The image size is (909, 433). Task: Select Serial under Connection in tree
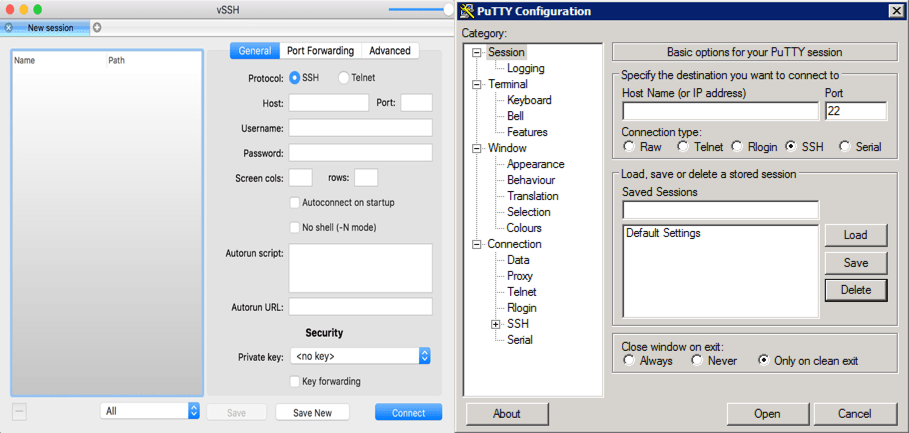click(x=519, y=340)
